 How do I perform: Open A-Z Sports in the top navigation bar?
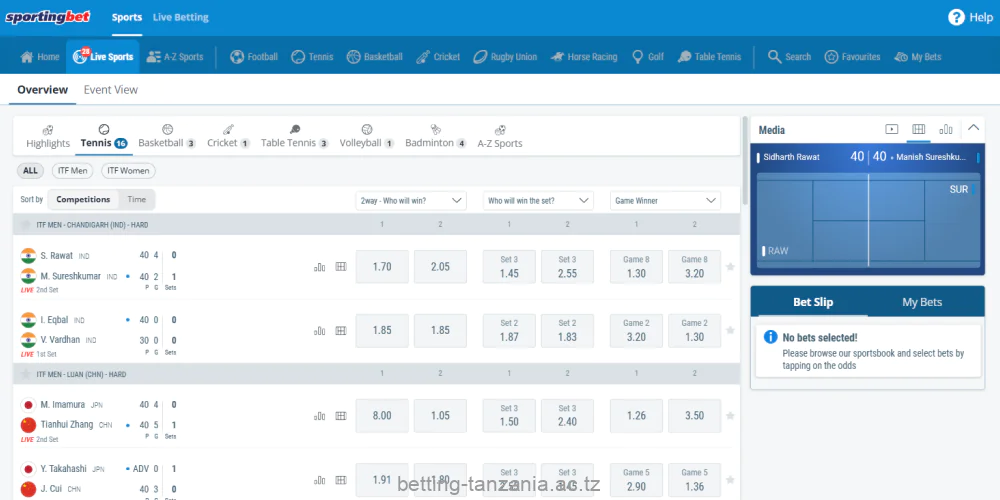click(x=175, y=57)
